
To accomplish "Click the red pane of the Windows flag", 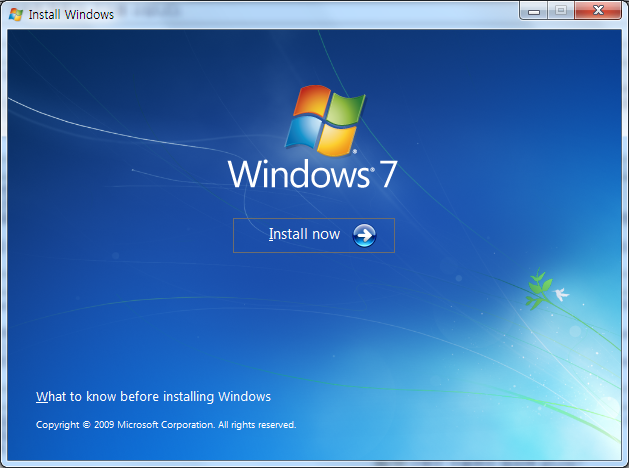I will (x=310, y=105).
